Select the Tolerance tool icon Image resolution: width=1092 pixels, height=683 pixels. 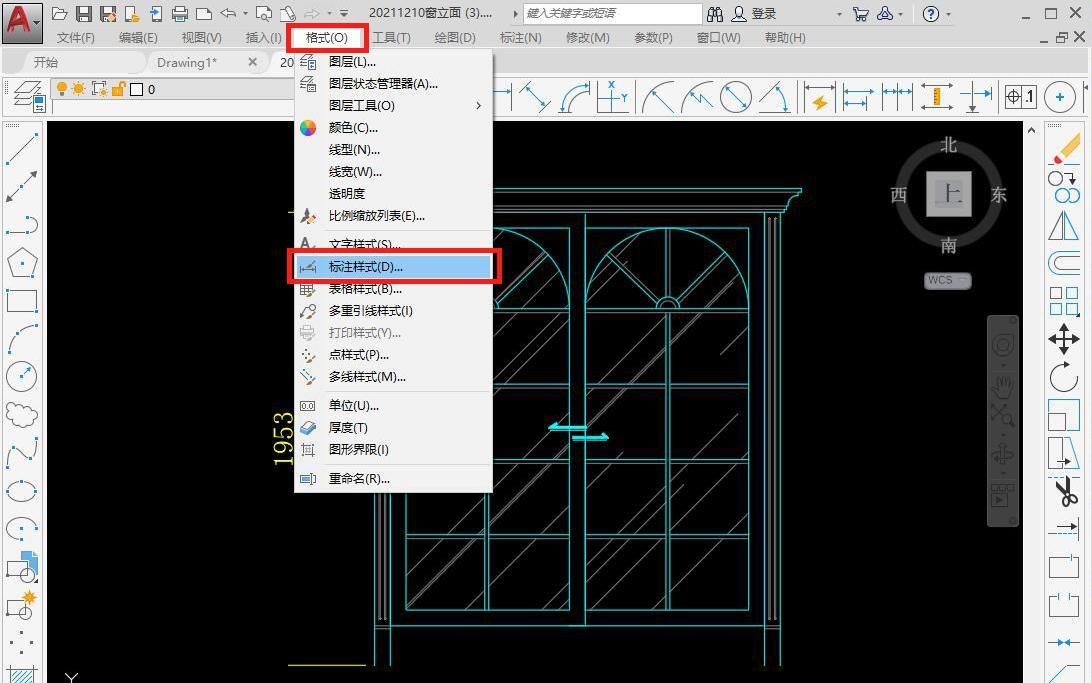1021,97
